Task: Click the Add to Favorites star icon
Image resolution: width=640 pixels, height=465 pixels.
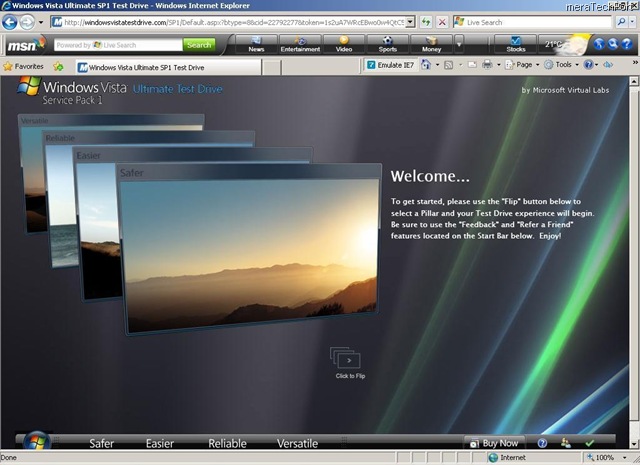Action: 58,66
